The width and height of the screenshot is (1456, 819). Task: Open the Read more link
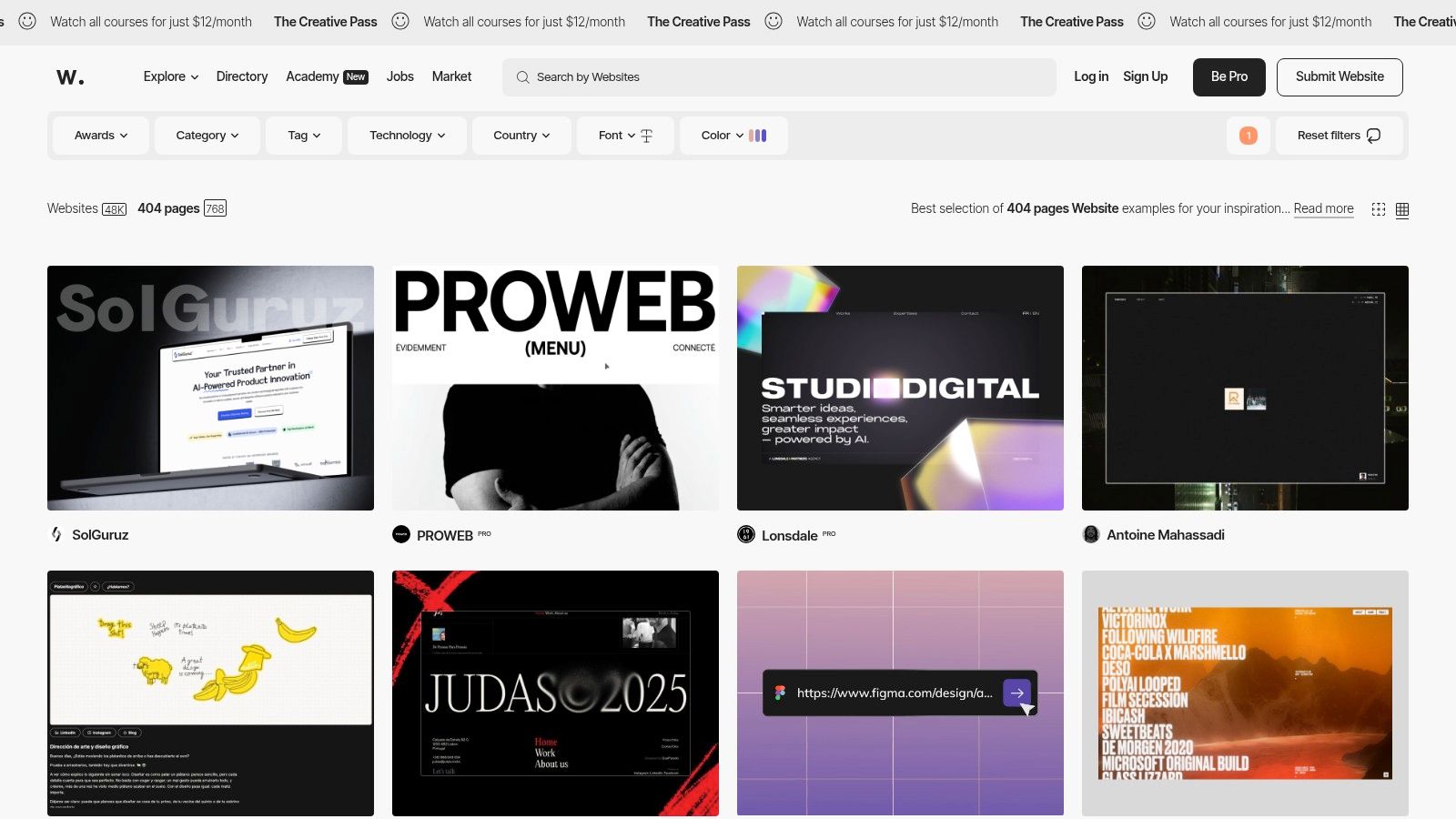(x=1323, y=208)
